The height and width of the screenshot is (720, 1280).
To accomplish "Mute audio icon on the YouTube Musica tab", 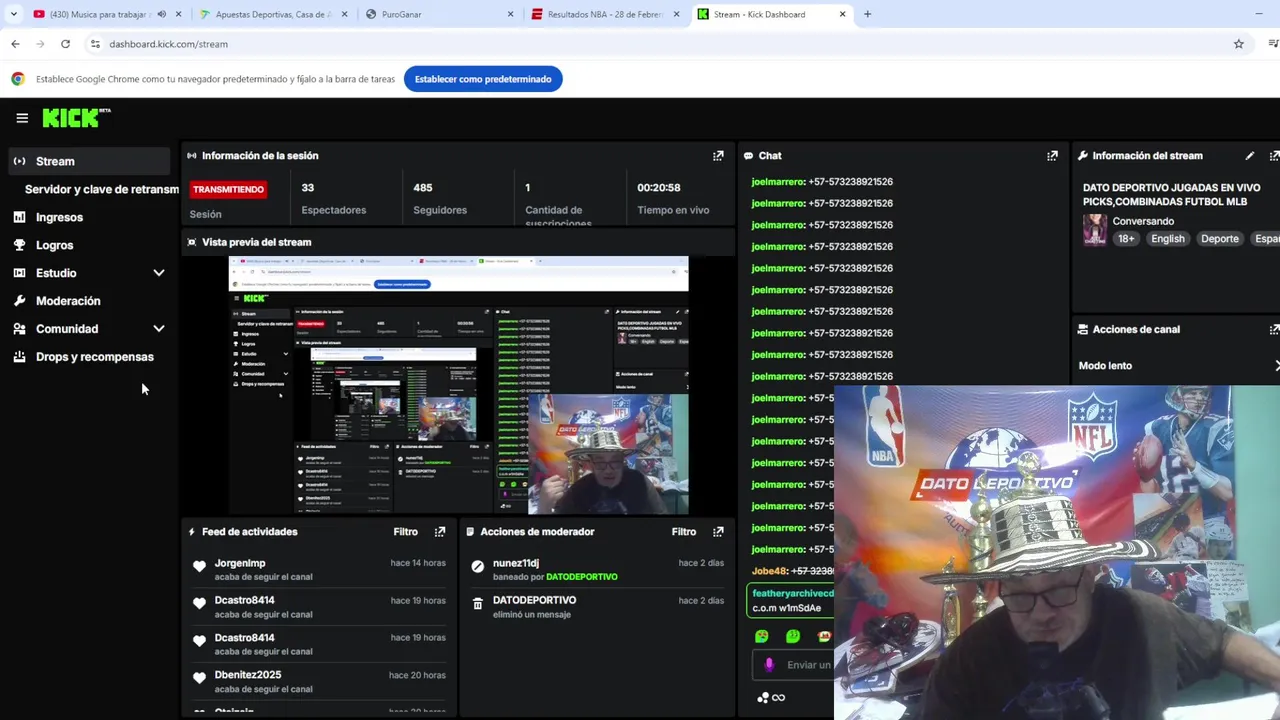I will (161, 14).
